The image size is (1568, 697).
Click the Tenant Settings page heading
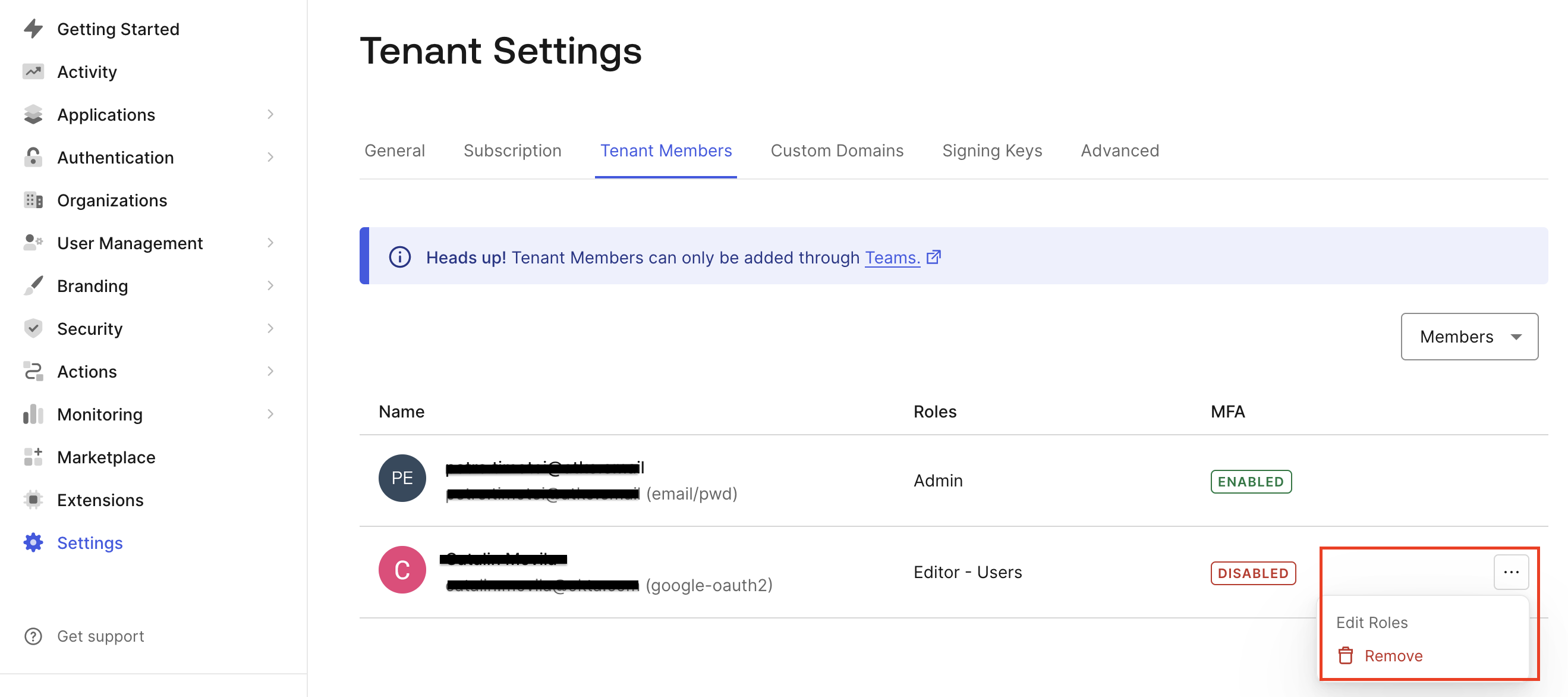[x=501, y=50]
